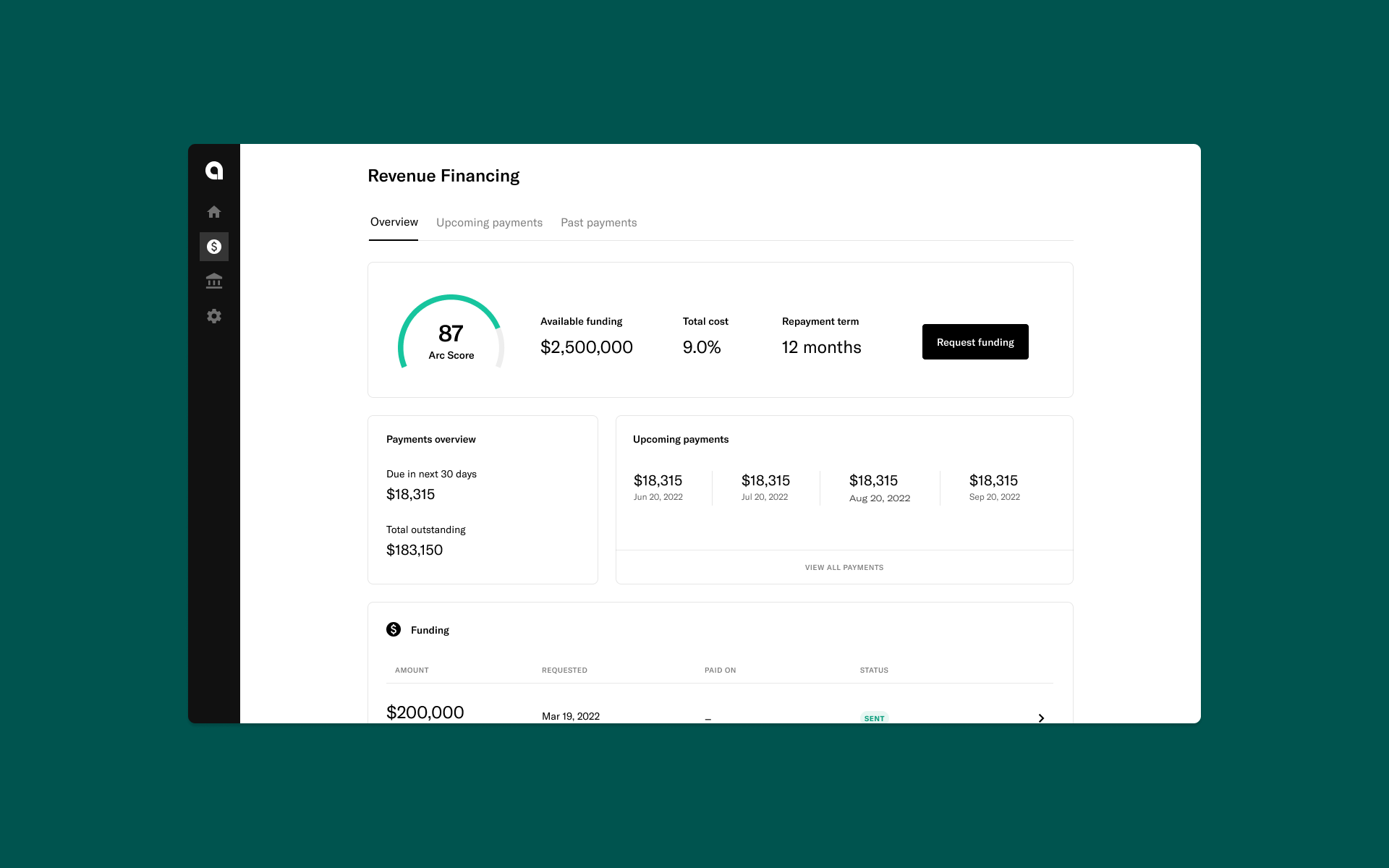
Task: Switch to the Overview tab
Action: 394,222
